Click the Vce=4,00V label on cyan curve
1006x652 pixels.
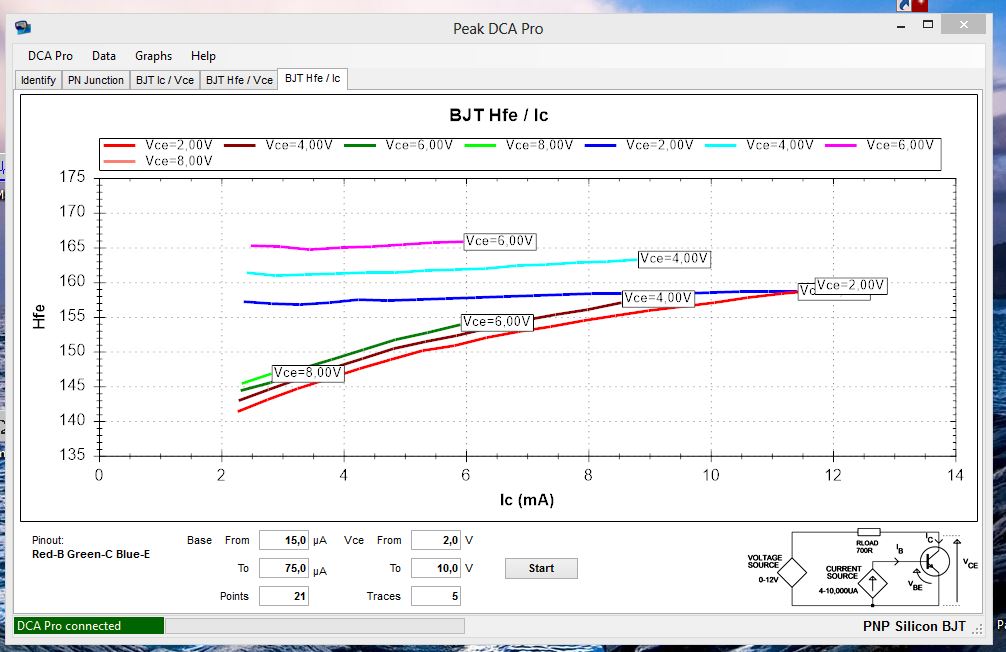(674, 259)
